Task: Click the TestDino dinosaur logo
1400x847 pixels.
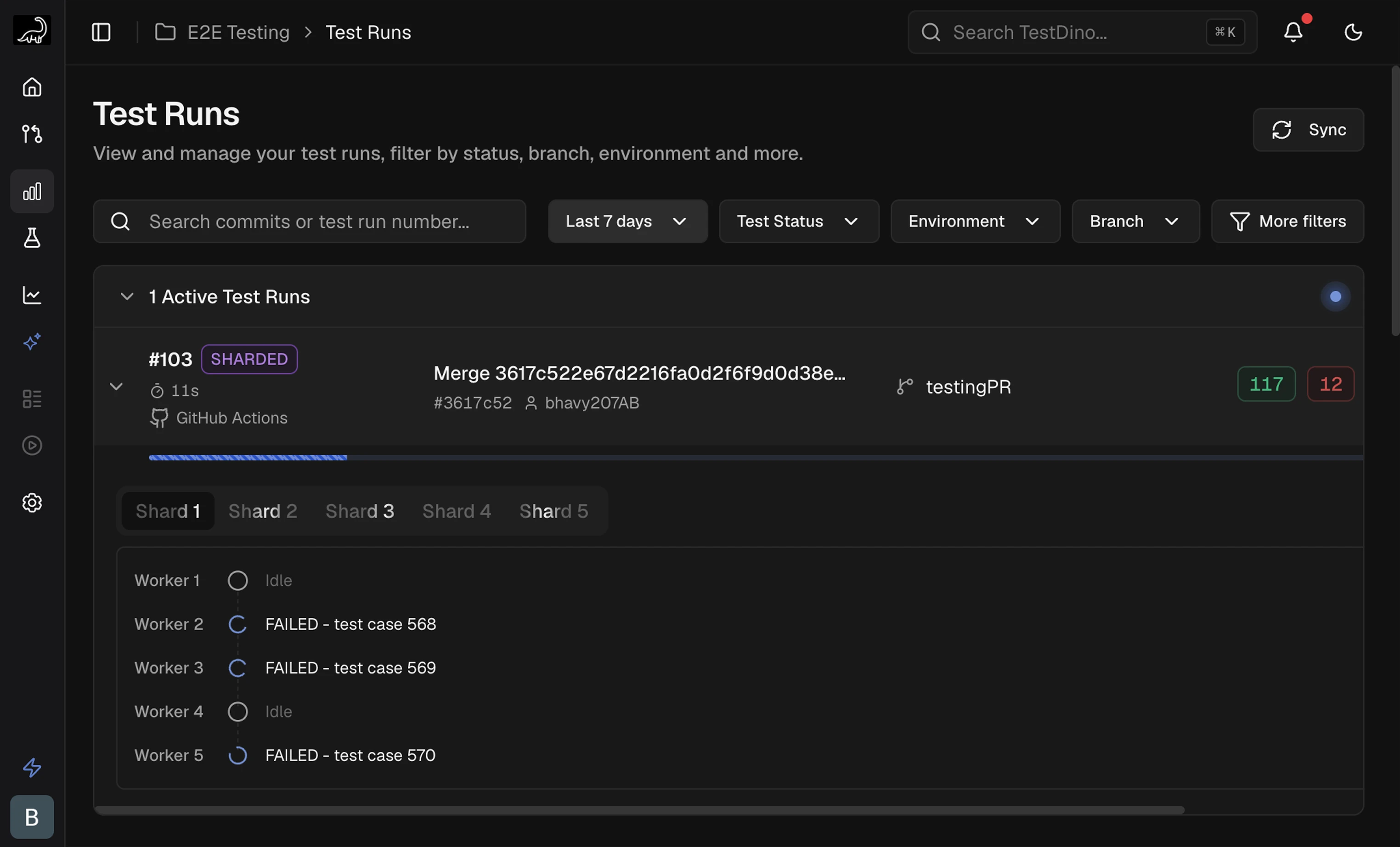Action: pyautogui.click(x=32, y=31)
